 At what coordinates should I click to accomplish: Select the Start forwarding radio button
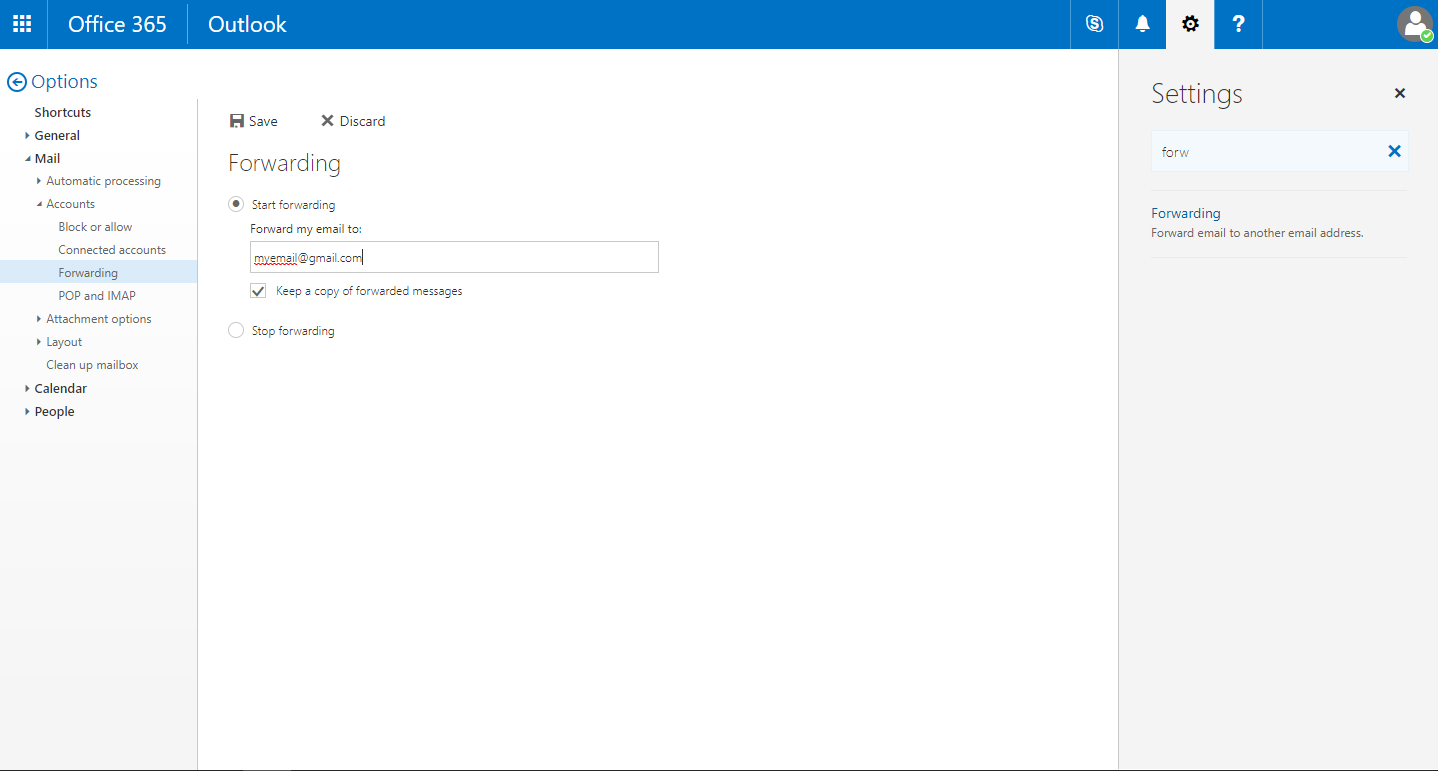pos(236,204)
